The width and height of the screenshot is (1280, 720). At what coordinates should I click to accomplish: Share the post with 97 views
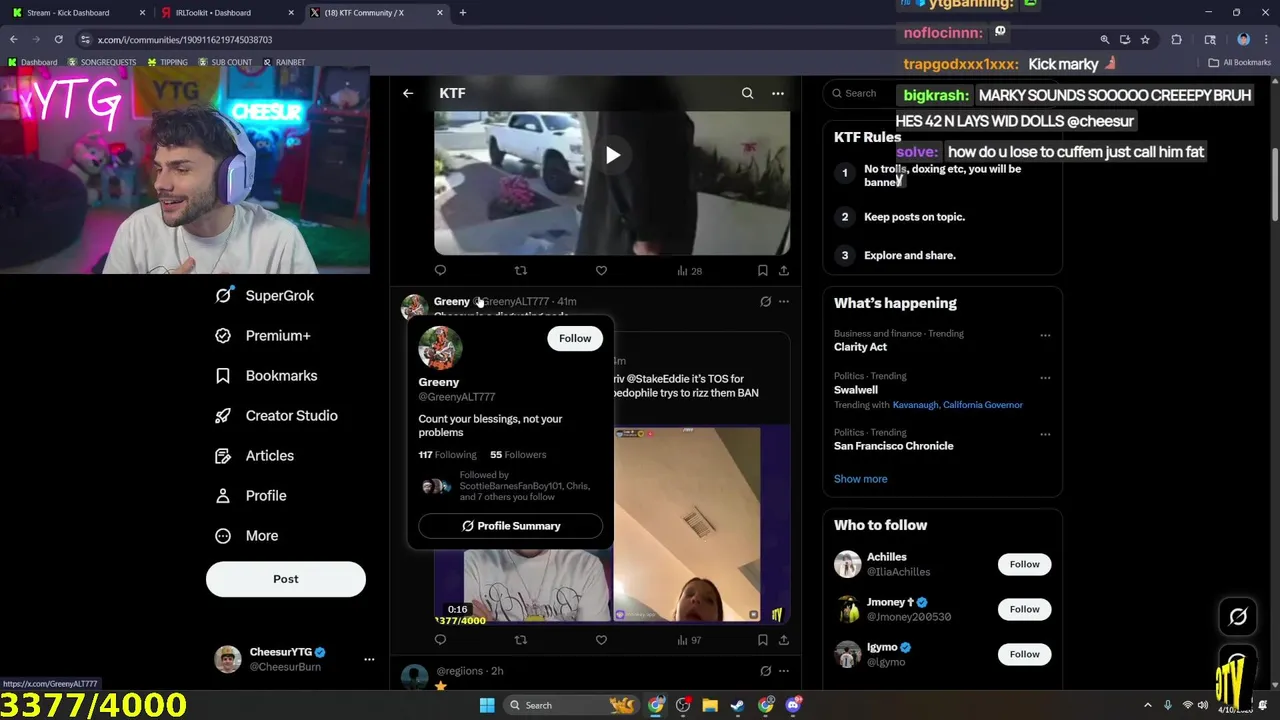[783, 640]
